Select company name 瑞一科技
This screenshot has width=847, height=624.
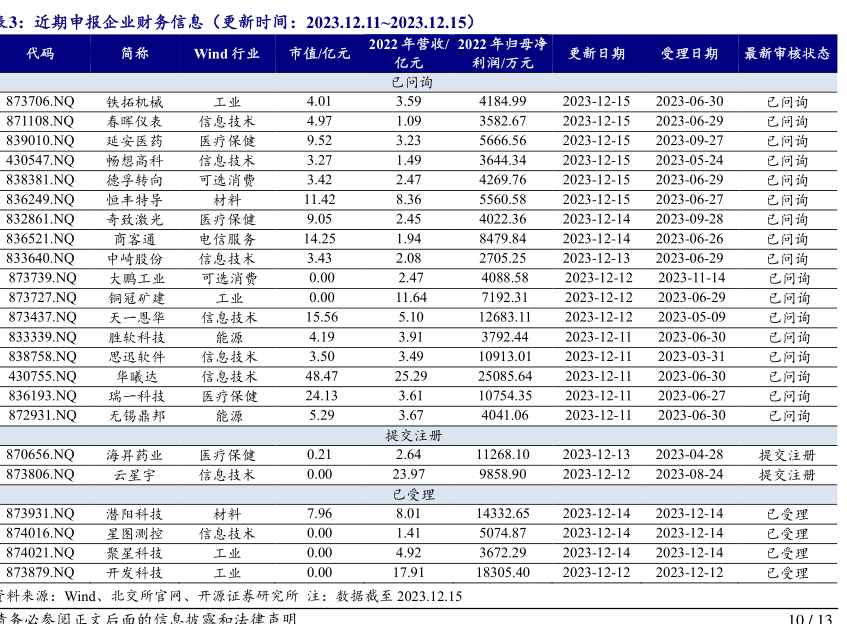[137, 397]
